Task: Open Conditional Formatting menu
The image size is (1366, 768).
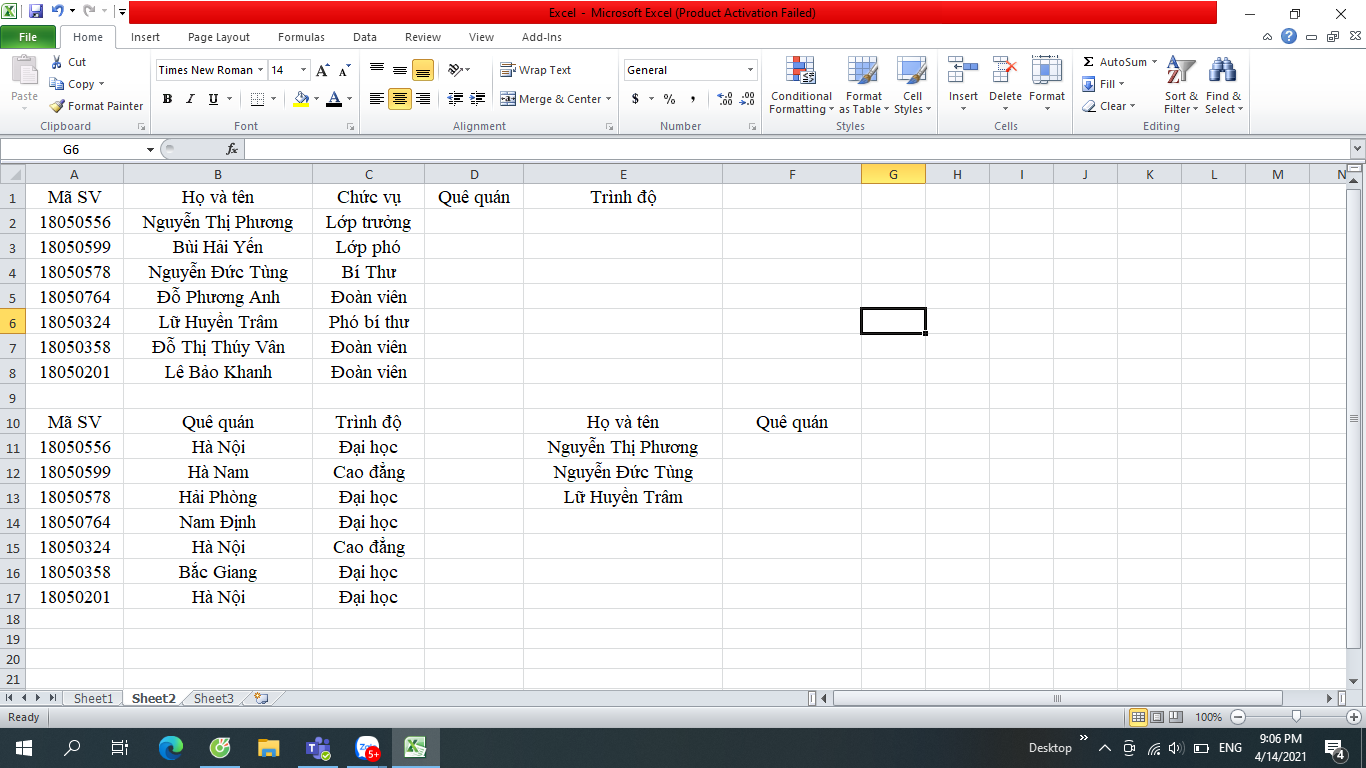Action: [801, 86]
